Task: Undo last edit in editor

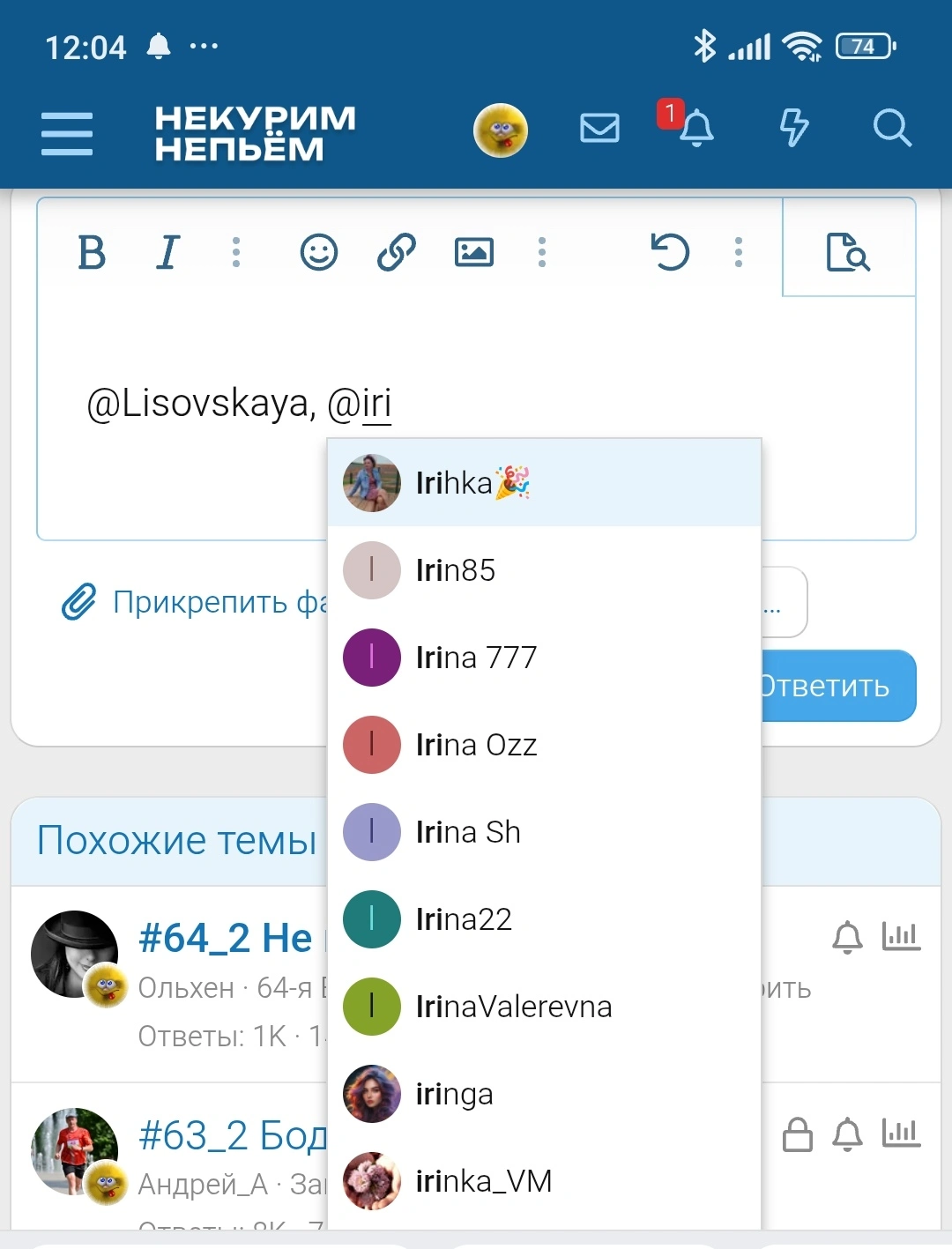Action: point(670,252)
